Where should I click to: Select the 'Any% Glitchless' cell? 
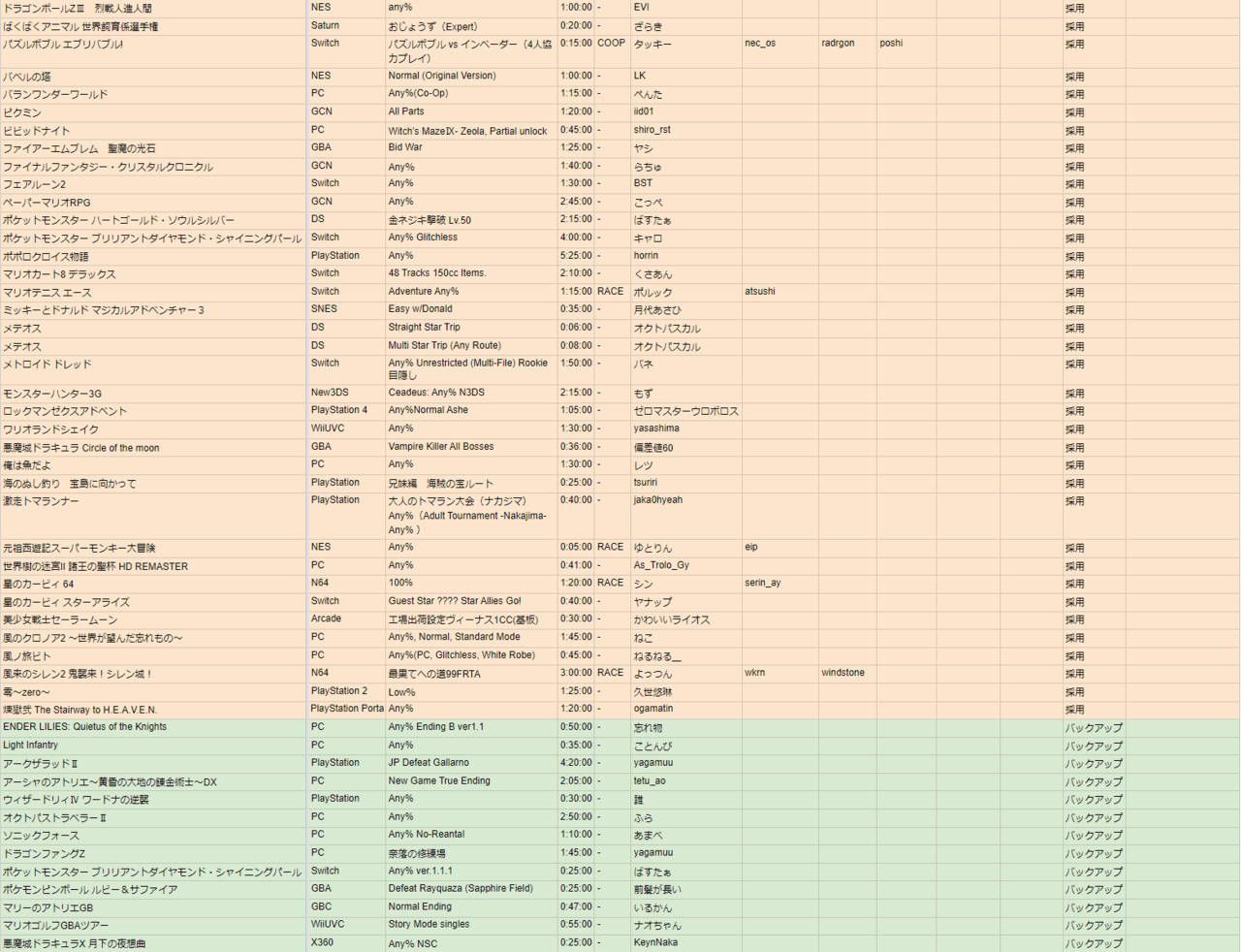[x=470, y=238]
